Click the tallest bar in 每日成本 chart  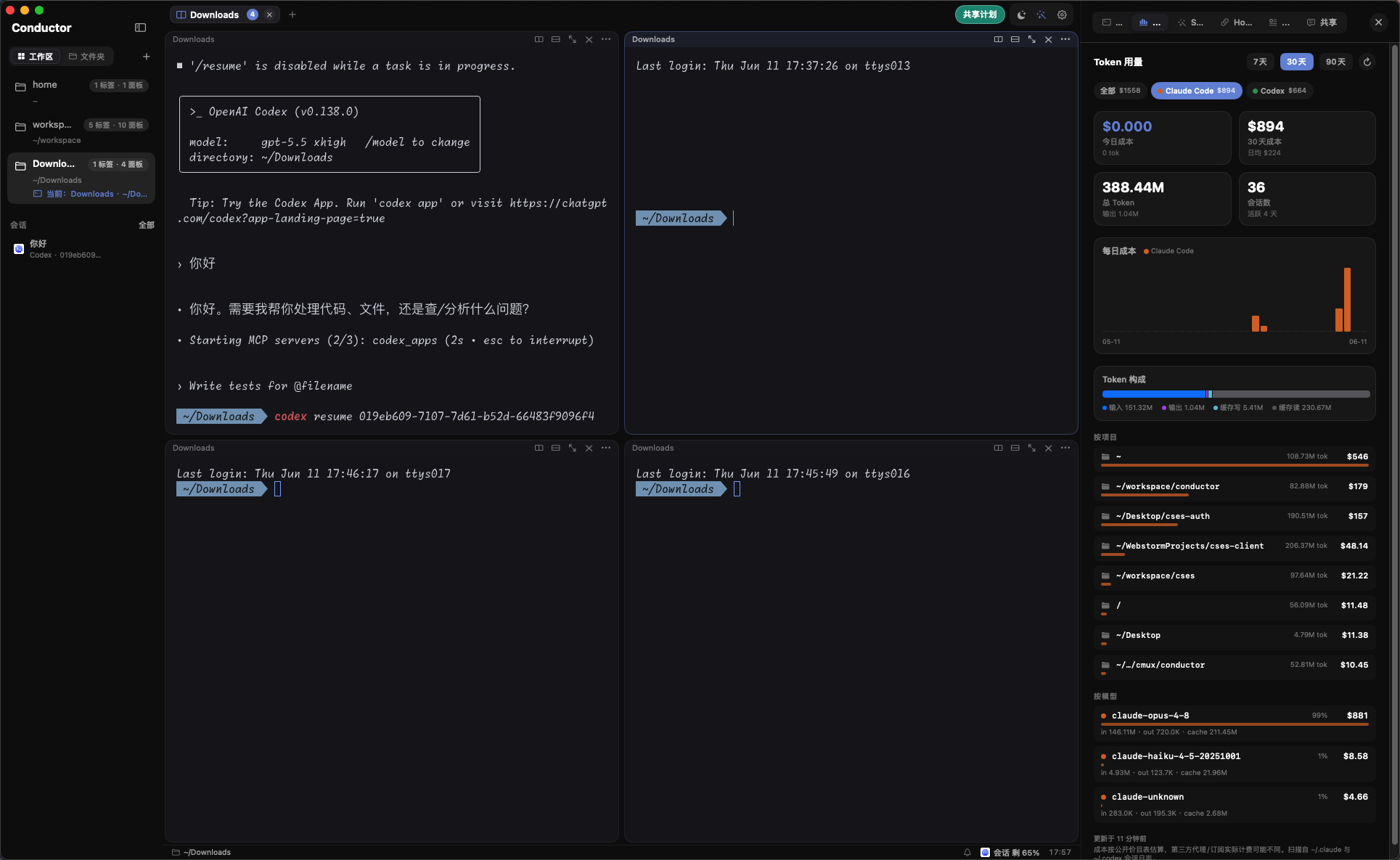pyautogui.click(x=1347, y=300)
